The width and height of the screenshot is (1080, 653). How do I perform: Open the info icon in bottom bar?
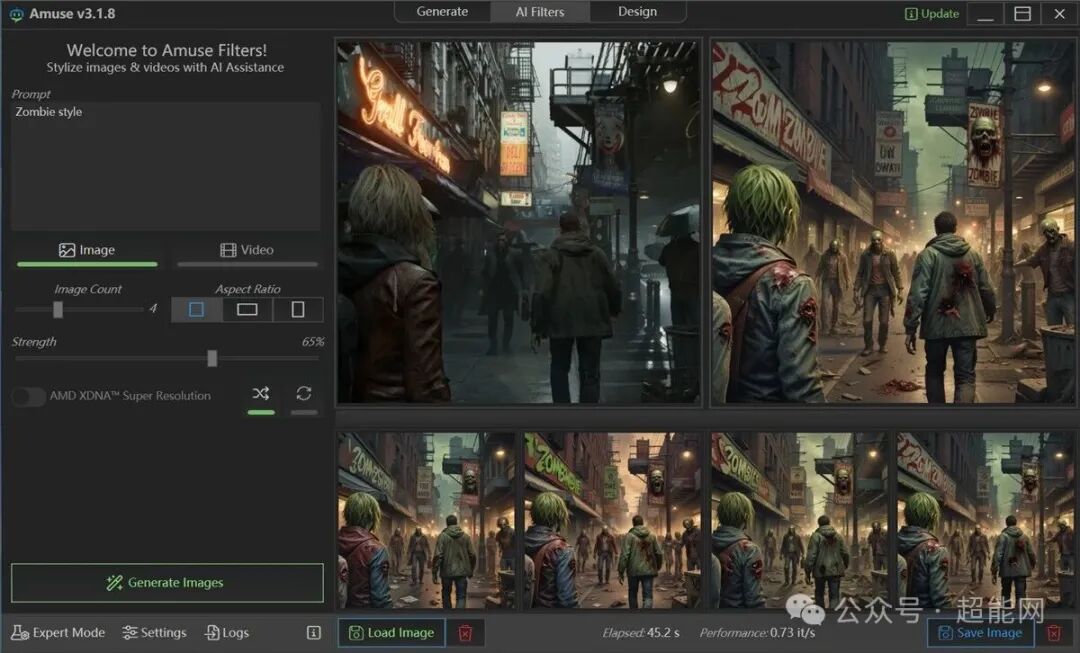313,633
